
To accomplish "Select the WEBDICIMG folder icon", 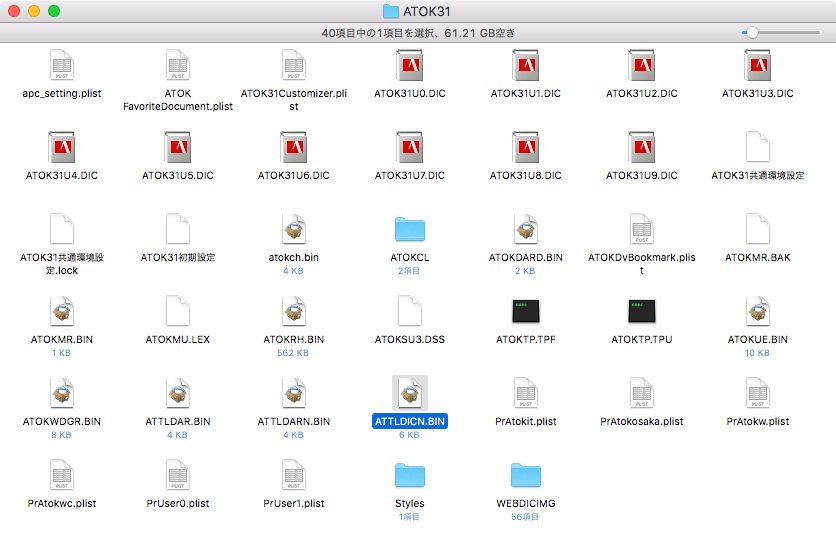I will pyautogui.click(x=526, y=476).
